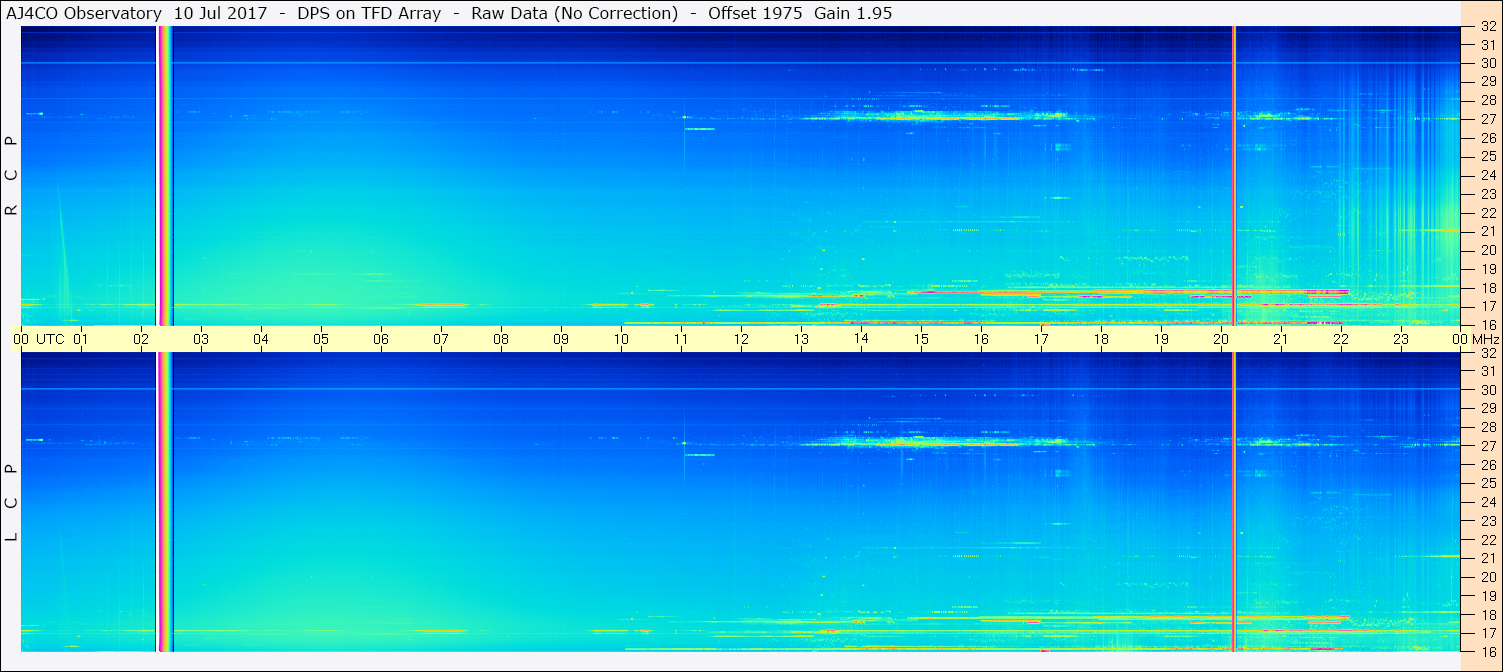Click the '04' hour tick label
Image resolution: width=1503 pixels, height=672 pixels.
(261, 339)
